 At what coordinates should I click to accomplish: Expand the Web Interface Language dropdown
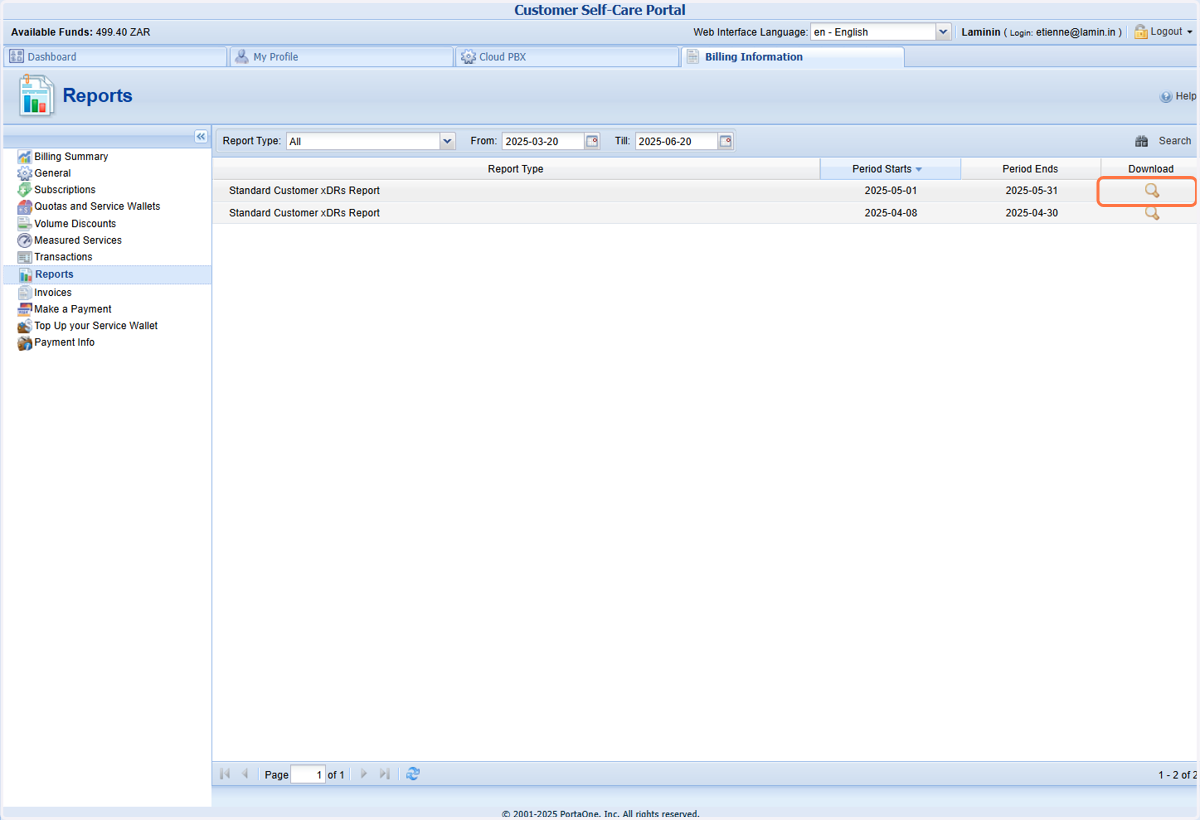coord(942,32)
